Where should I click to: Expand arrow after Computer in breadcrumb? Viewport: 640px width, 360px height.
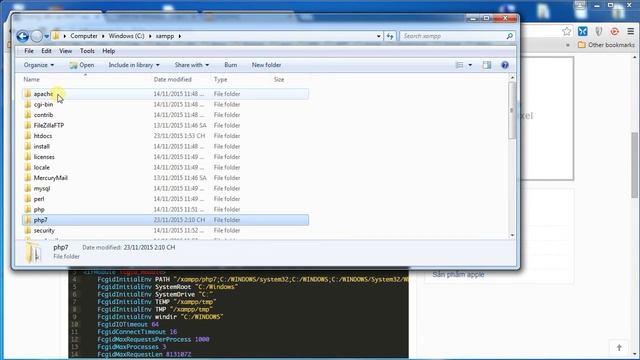pyautogui.click(x=103, y=36)
